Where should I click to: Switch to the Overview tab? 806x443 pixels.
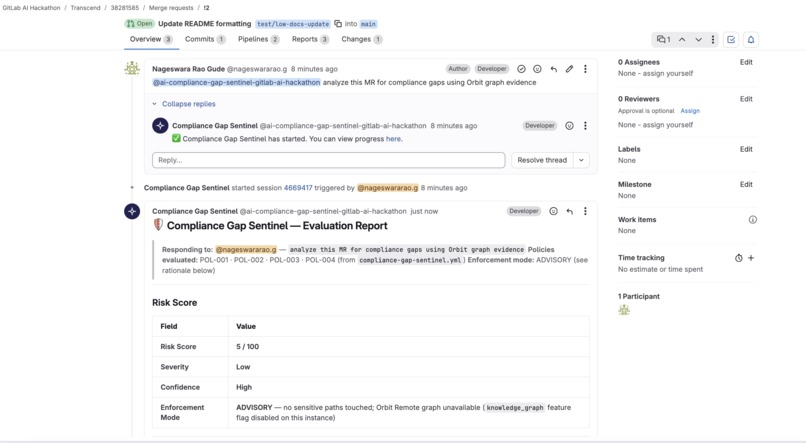click(x=151, y=39)
